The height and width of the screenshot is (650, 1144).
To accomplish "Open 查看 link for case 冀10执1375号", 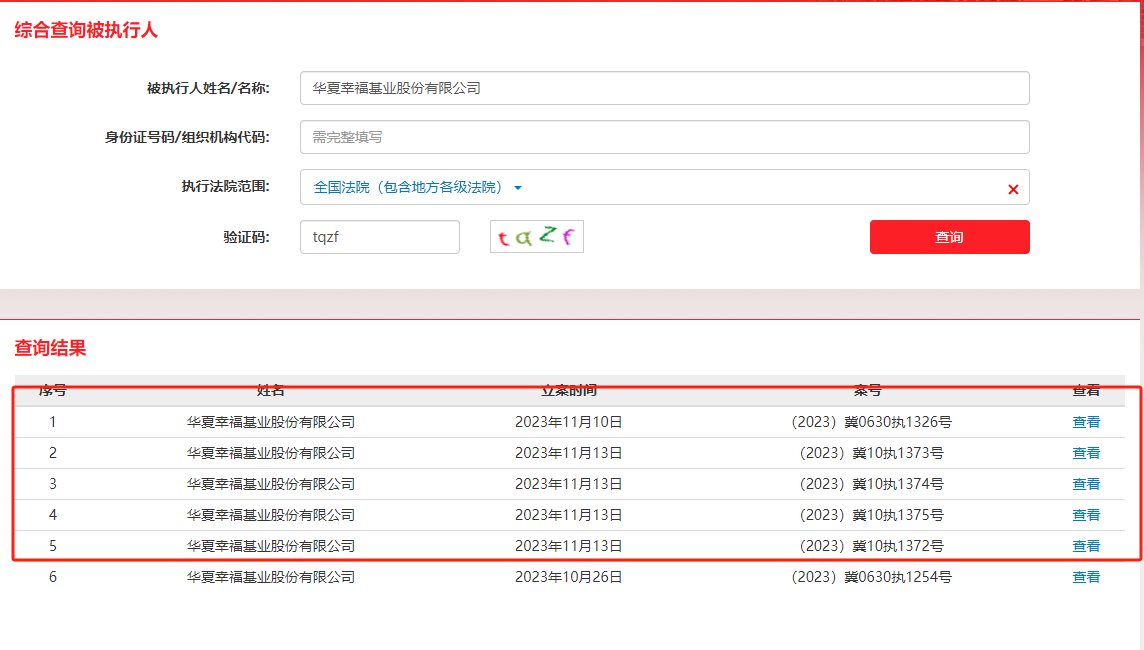I will coord(1086,515).
